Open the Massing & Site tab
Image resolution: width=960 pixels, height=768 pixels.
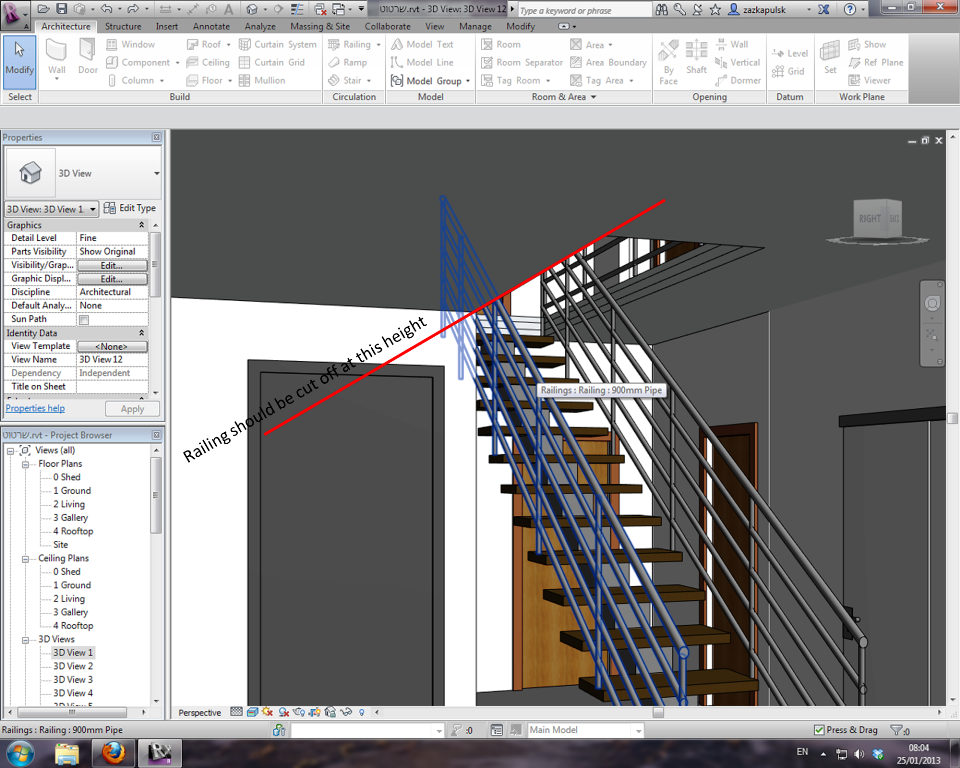click(x=320, y=26)
